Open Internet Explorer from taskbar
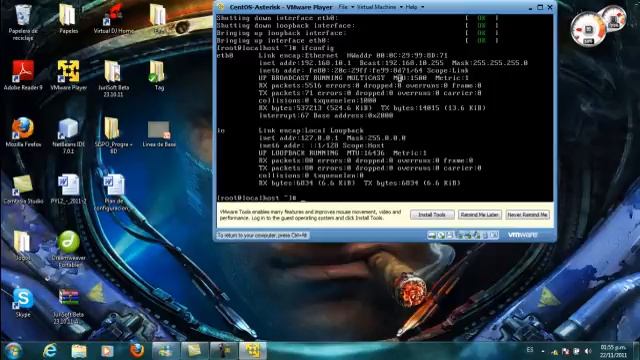The height and width of the screenshot is (360, 640). click(x=50, y=351)
